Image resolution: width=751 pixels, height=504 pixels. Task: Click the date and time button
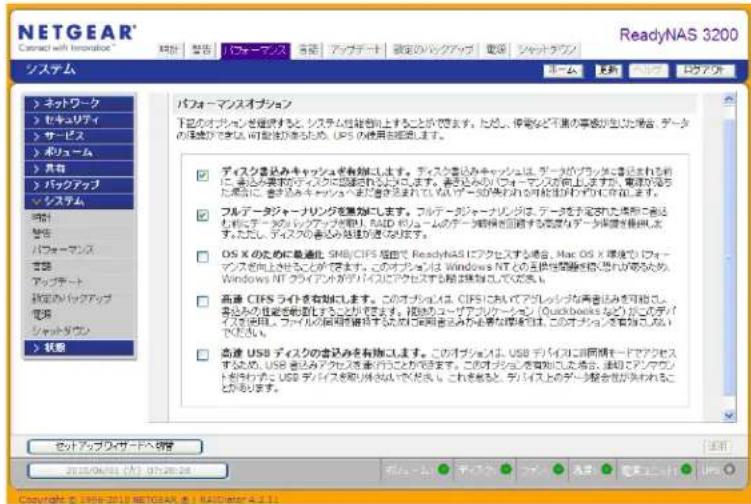(127, 470)
